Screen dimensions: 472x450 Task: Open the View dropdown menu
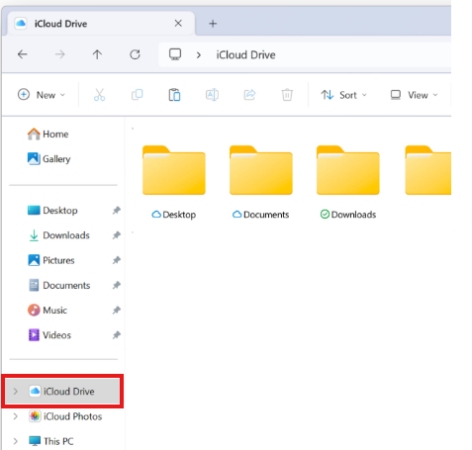[x=414, y=95]
